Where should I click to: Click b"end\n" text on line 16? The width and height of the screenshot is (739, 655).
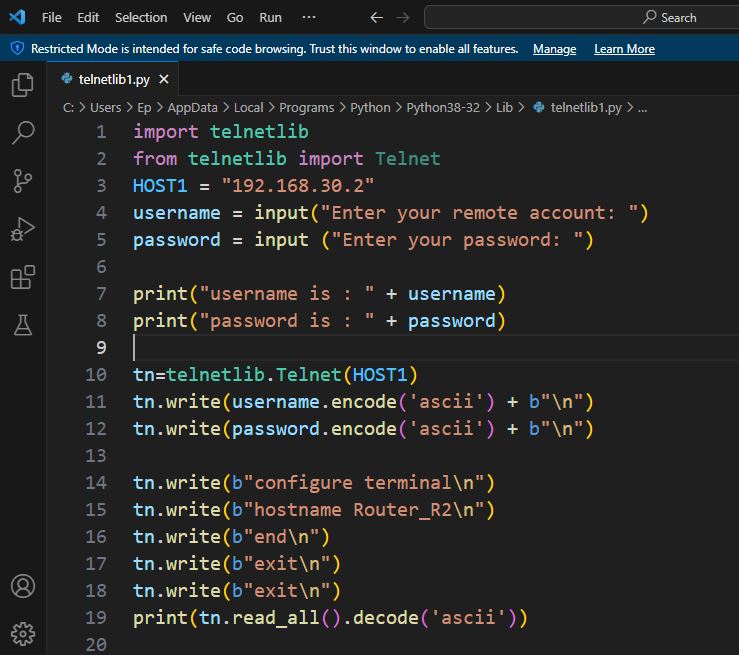[x=275, y=536]
